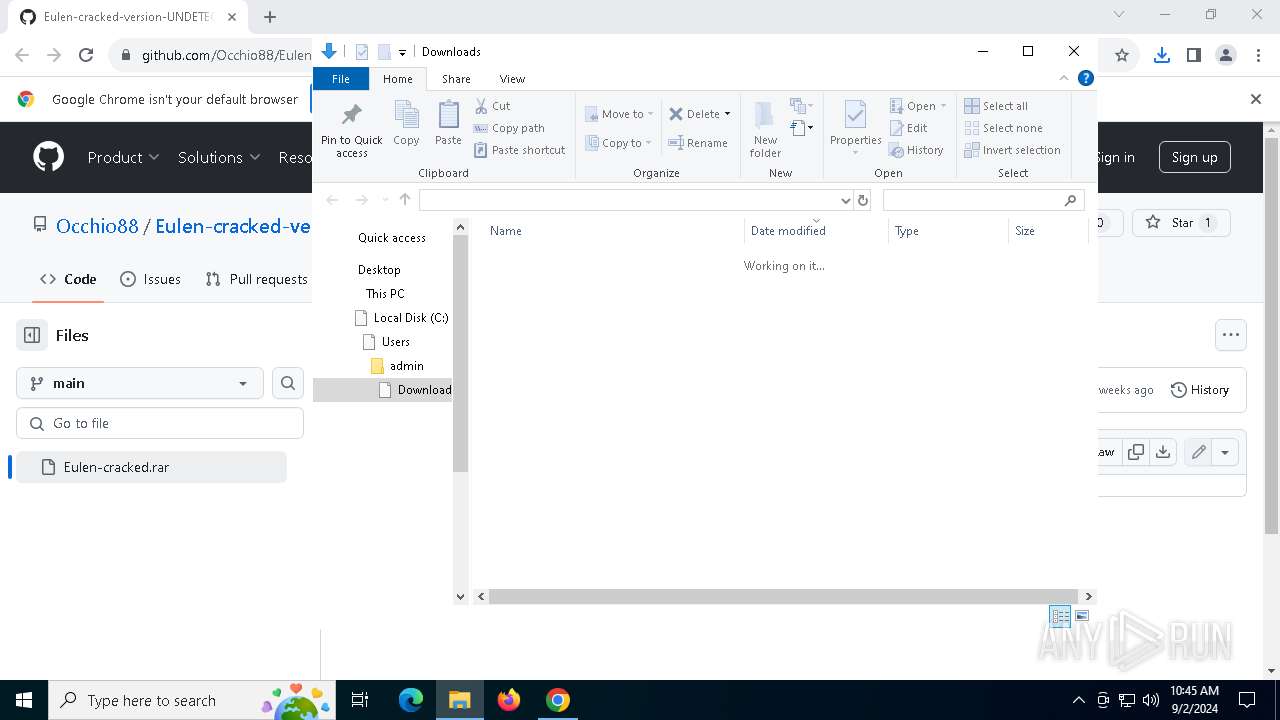1280x720 pixels.
Task: Switch to the Home ribbon tab
Action: [x=397, y=79]
